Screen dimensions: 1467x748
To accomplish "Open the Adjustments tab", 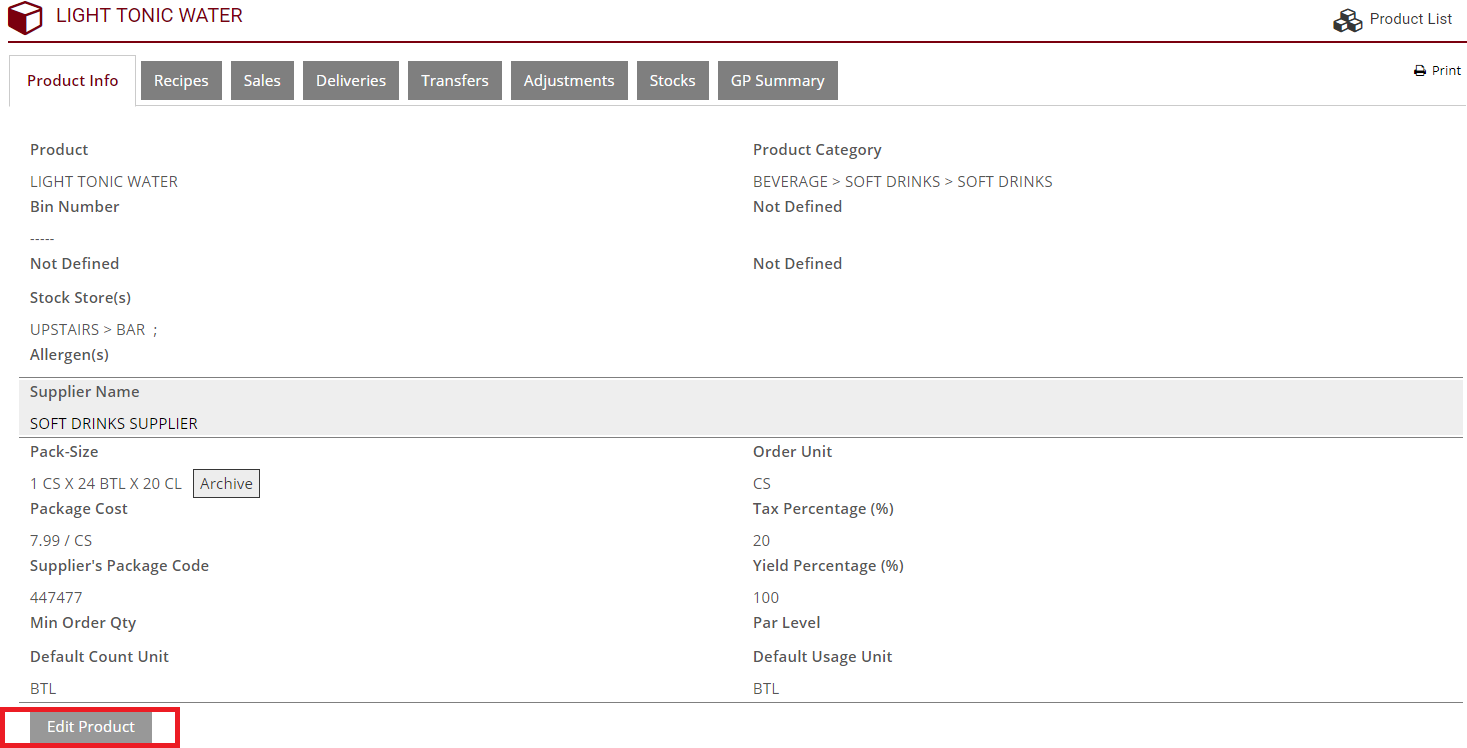I will tap(569, 81).
